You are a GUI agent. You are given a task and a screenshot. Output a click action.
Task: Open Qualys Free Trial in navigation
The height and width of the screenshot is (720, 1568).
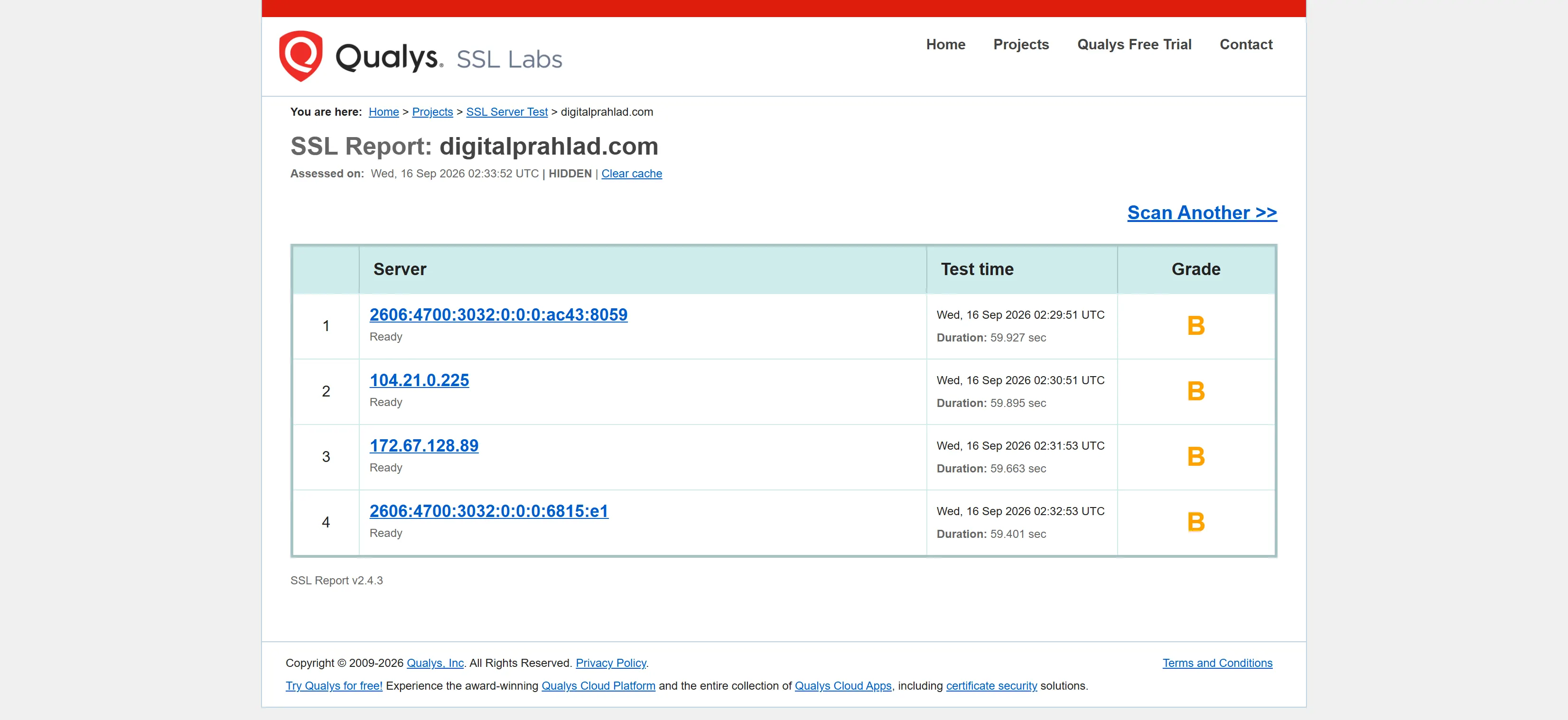coord(1134,45)
